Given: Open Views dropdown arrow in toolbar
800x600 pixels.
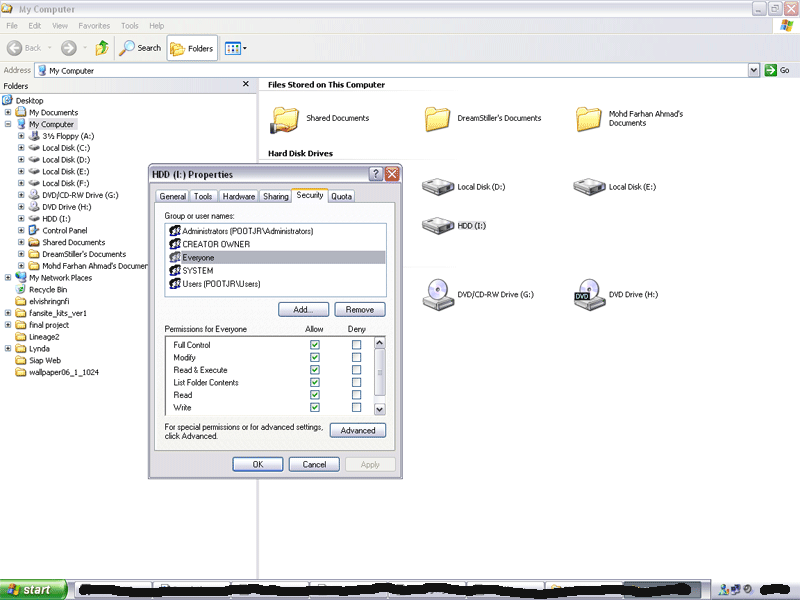Looking at the screenshot, I should [245, 48].
